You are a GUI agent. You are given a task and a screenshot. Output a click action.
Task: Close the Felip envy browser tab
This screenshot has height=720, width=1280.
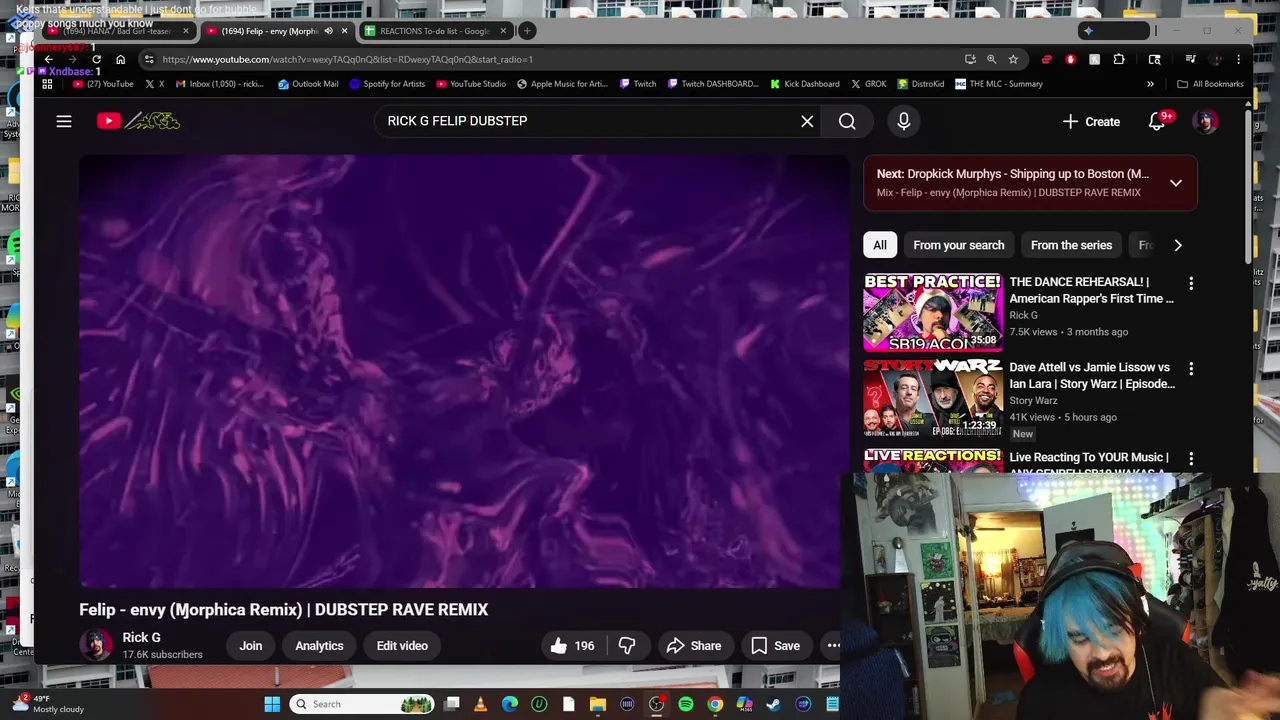pos(344,31)
